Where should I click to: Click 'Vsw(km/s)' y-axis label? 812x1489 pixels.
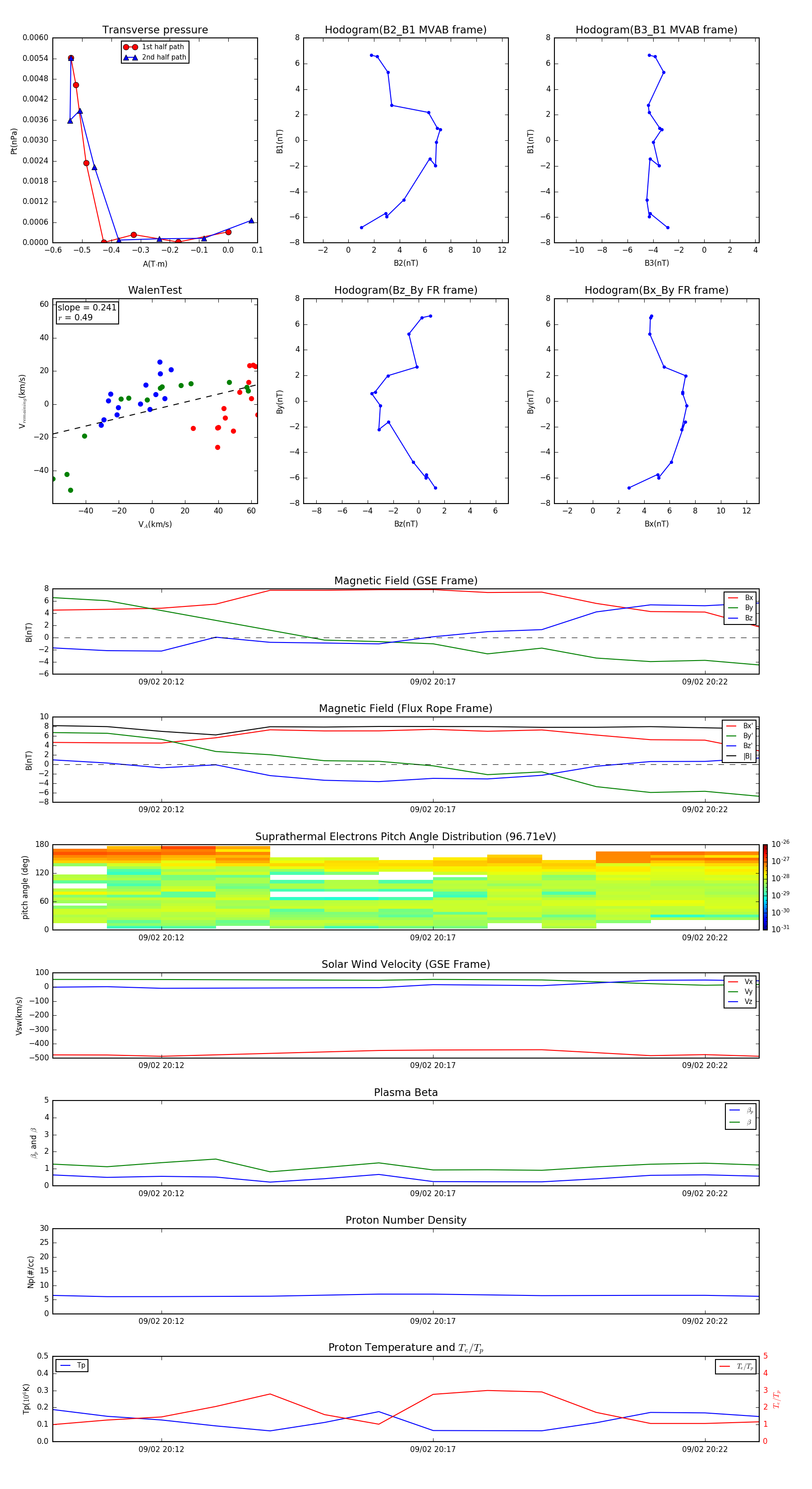pyautogui.click(x=19, y=1016)
